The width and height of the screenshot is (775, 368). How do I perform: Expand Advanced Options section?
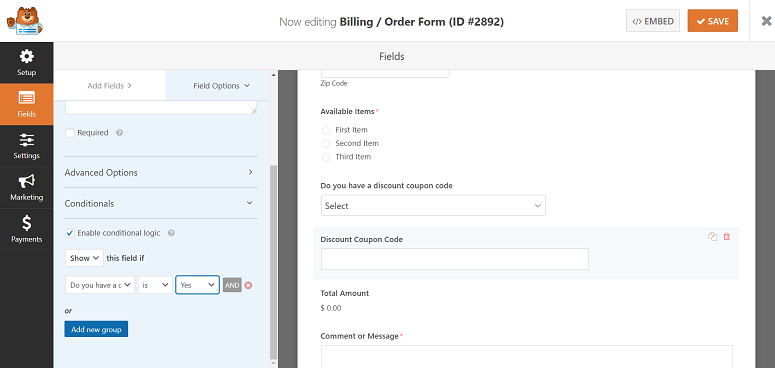161,172
